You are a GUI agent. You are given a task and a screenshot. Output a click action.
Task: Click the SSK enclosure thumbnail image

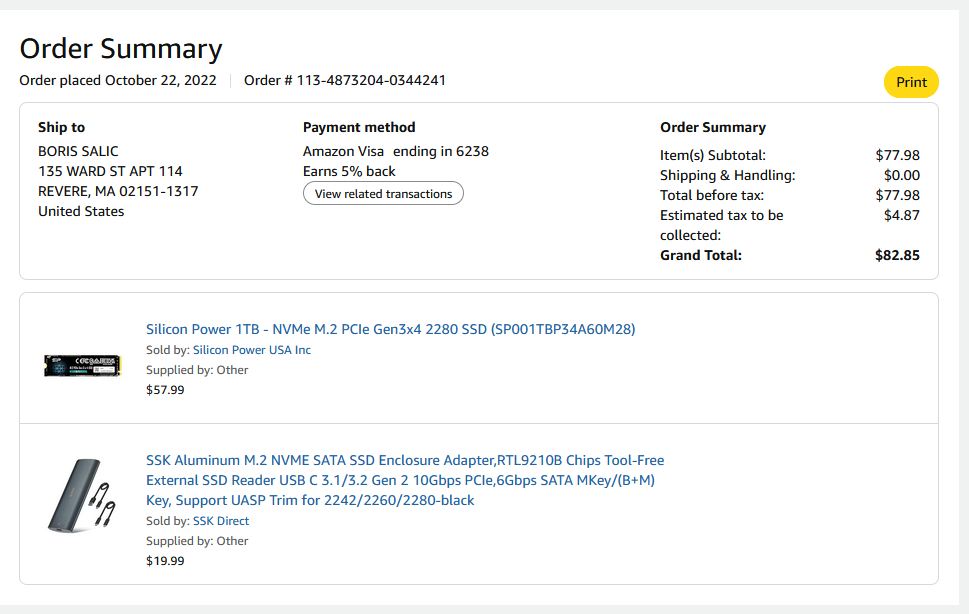pyautogui.click(x=82, y=494)
